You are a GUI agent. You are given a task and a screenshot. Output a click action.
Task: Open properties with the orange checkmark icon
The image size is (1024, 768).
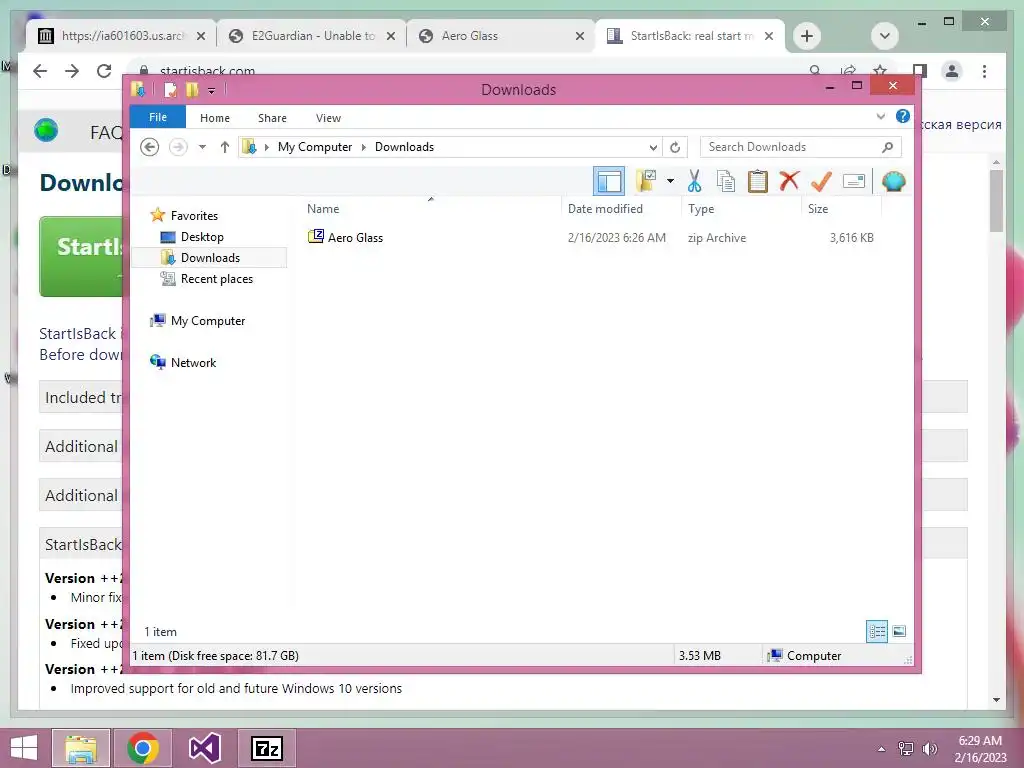click(x=821, y=181)
